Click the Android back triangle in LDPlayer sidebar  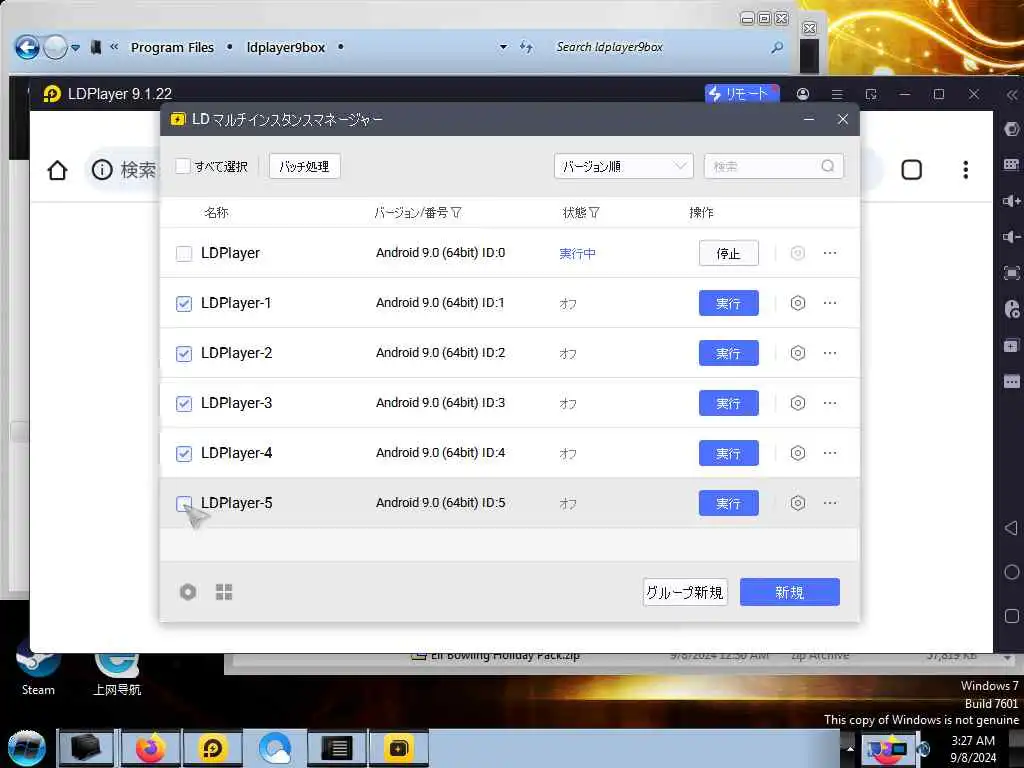click(1011, 528)
